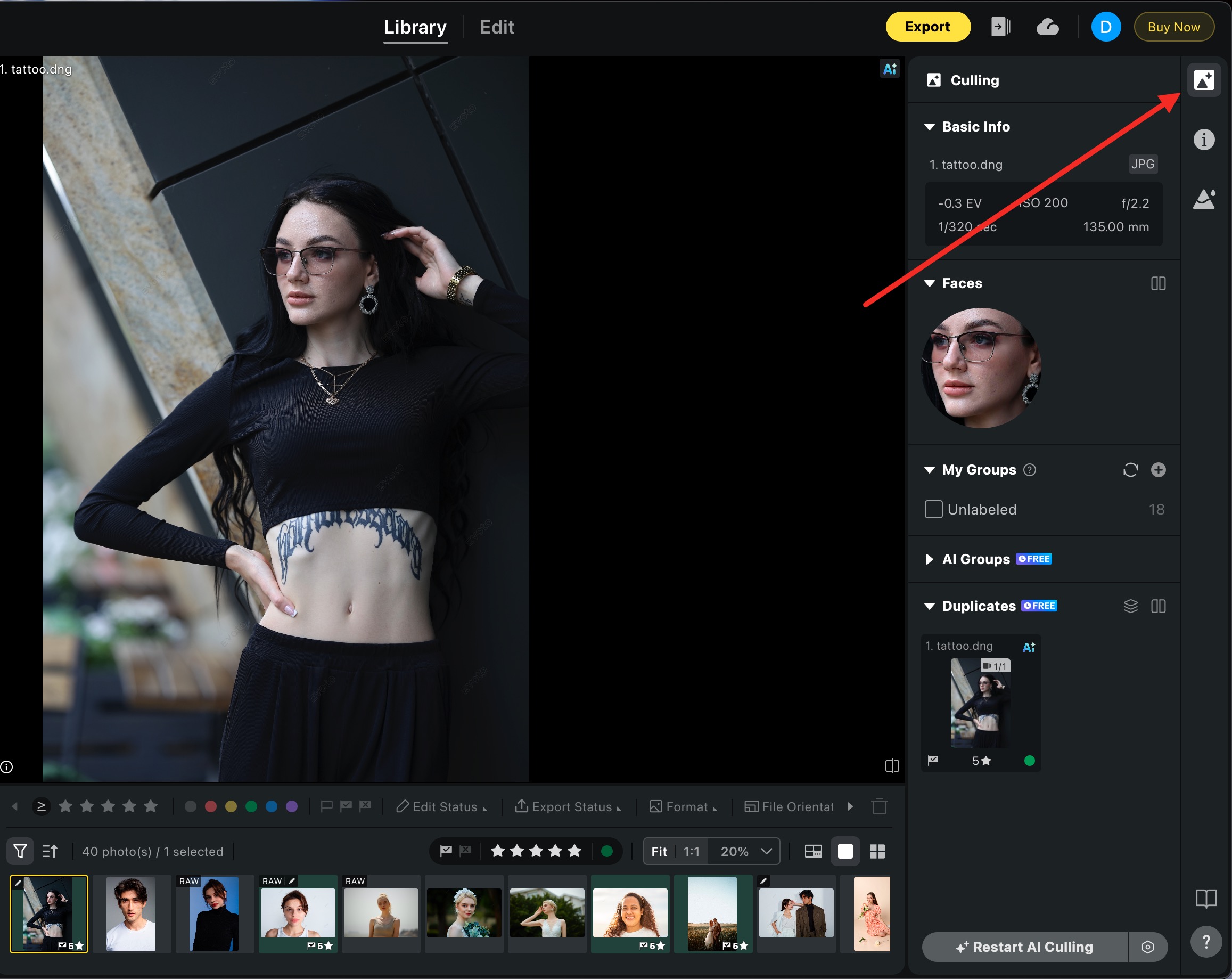
Task: Toggle Faces compare view icon
Action: tap(1157, 283)
